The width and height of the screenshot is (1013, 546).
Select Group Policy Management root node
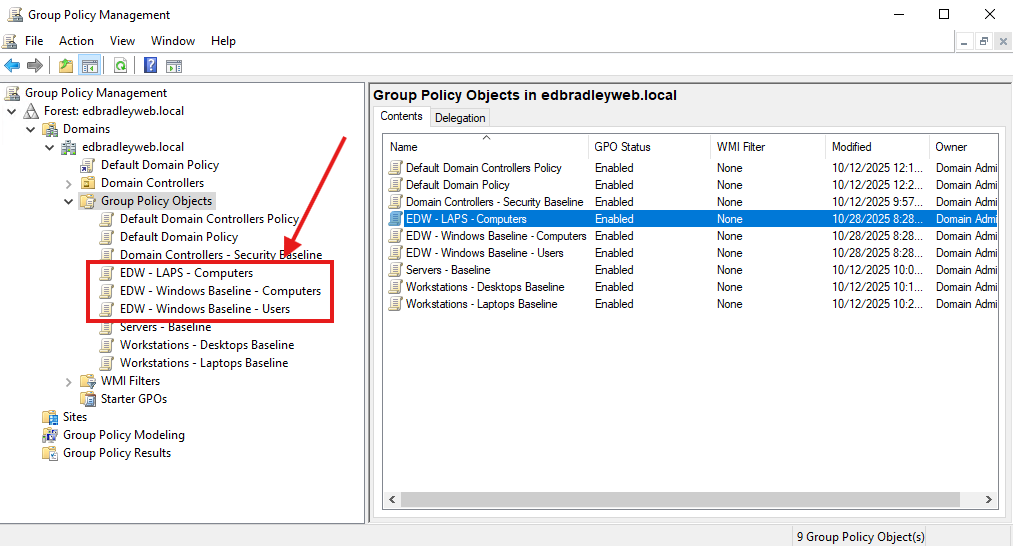pos(96,93)
